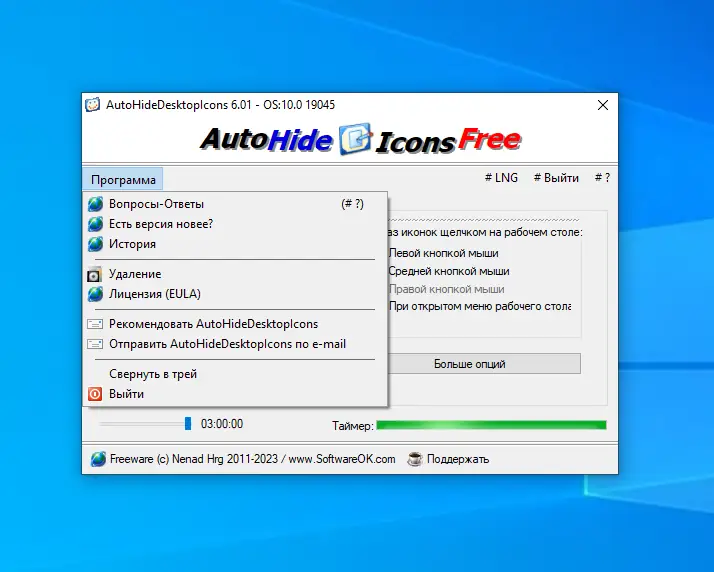Select Удаление from the menu
714x572 pixels.
(x=235, y=274)
